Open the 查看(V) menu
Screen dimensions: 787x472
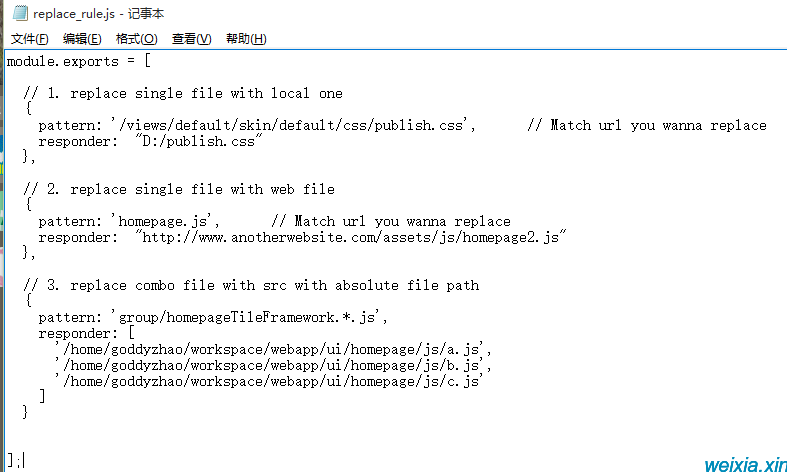(x=191, y=39)
